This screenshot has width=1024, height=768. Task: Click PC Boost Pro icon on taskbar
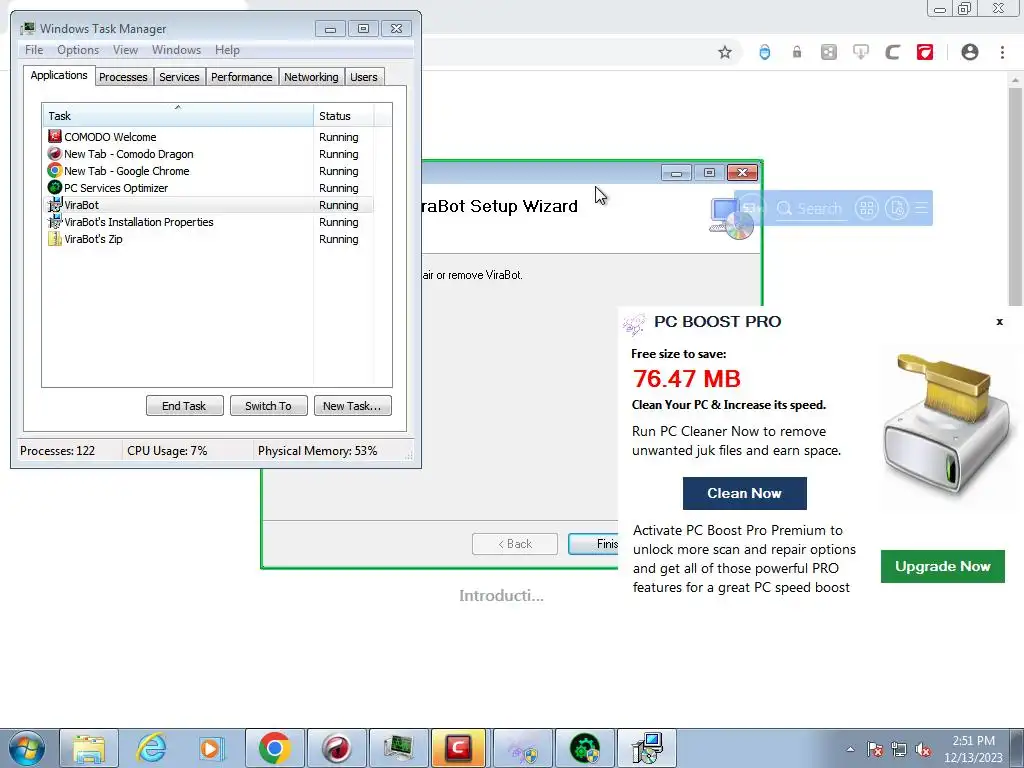(x=522, y=748)
